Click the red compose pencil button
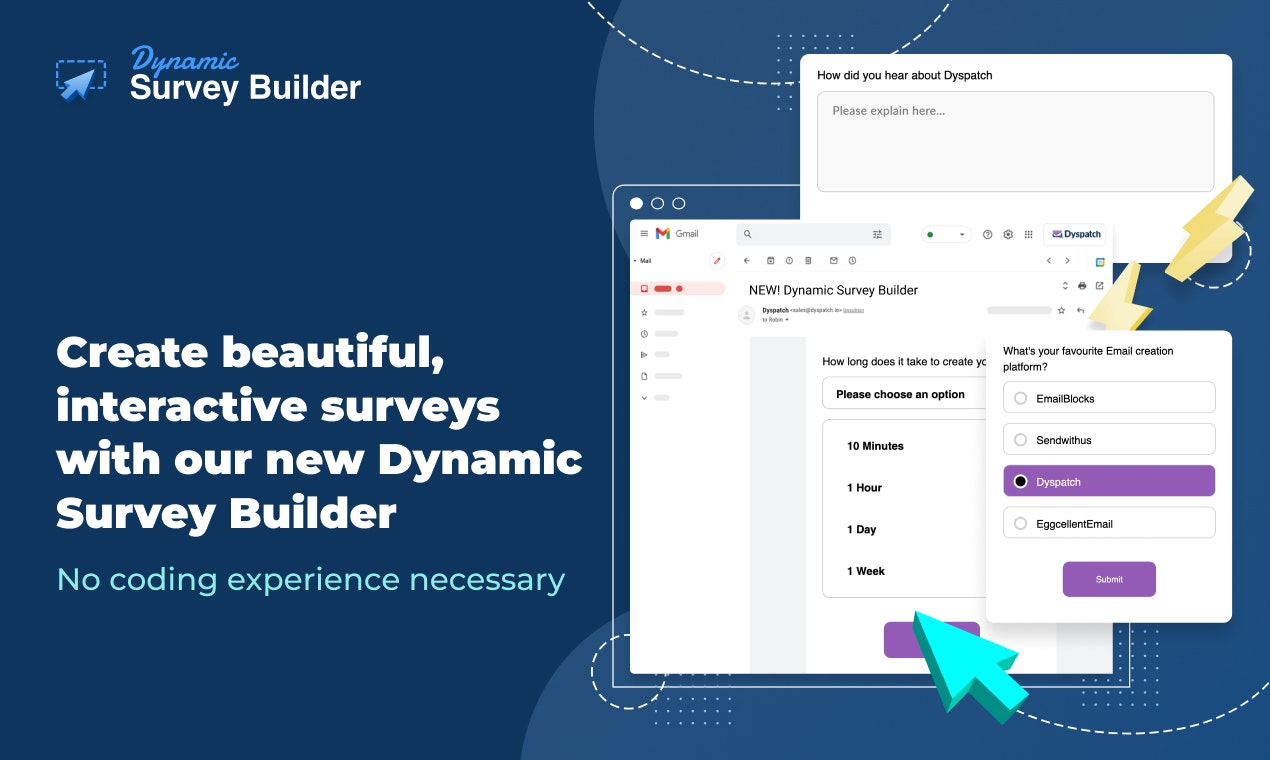Image resolution: width=1270 pixels, height=760 pixels. (x=717, y=261)
